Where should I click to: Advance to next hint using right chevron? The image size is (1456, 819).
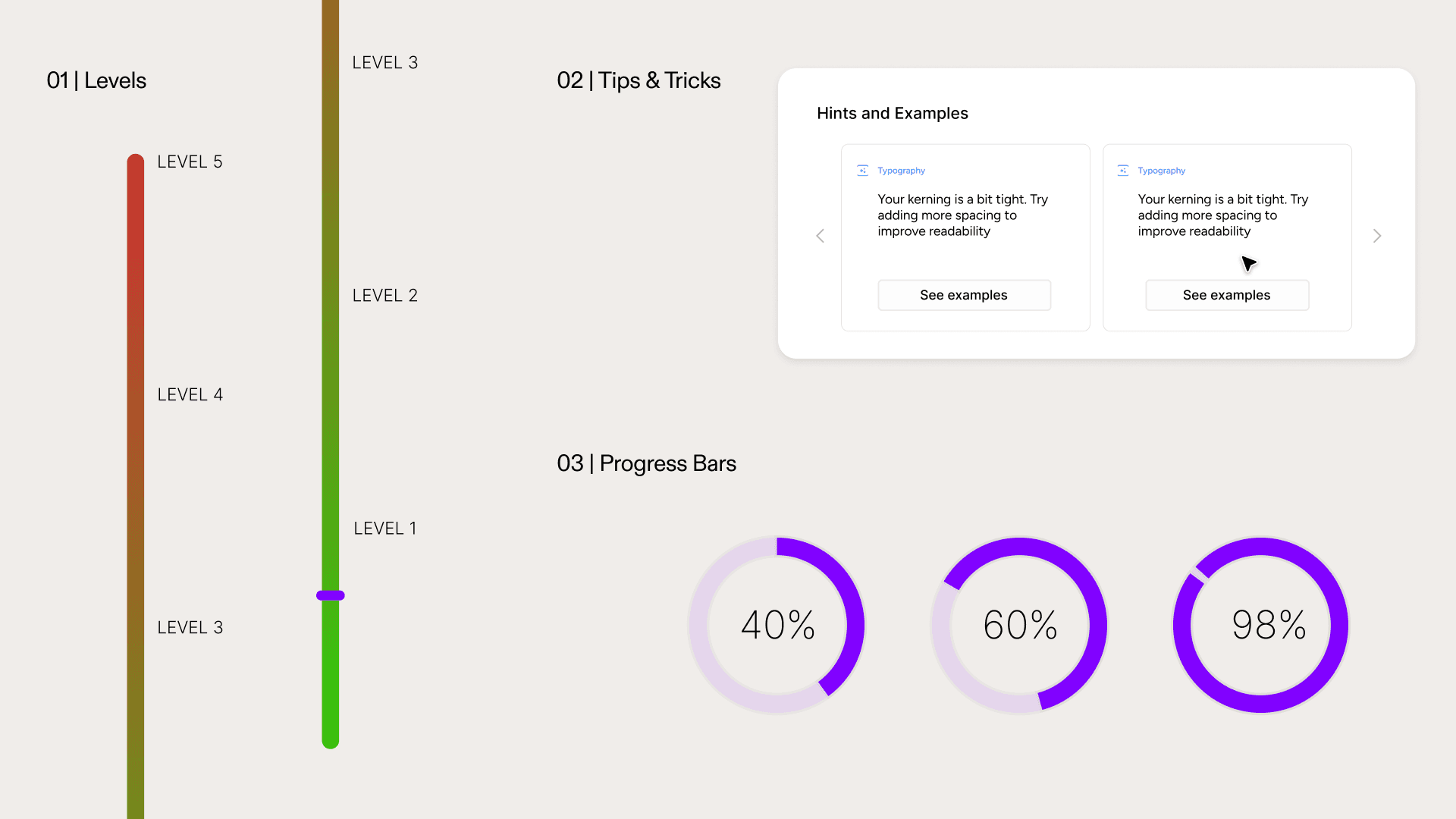1377,236
